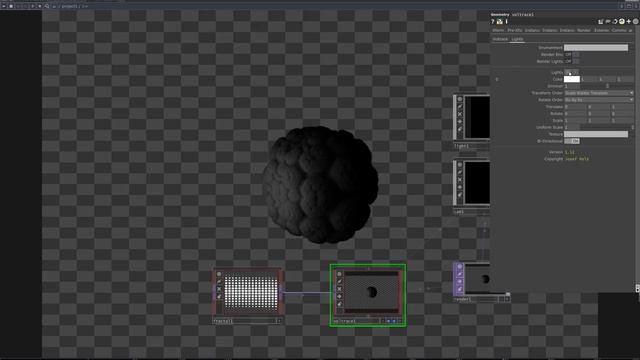The width and height of the screenshot is (640, 360).
Task: Toggle Render Lights Off switch
Action: 572,61
